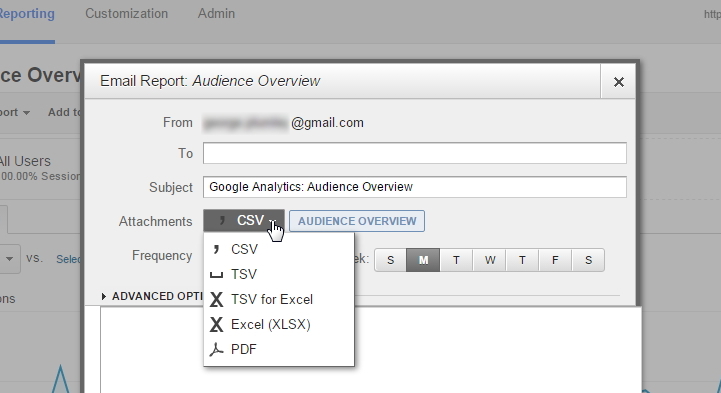Image resolution: width=721 pixels, height=393 pixels.
Task: Click into the To email field
Action: [x=415, y=153]
